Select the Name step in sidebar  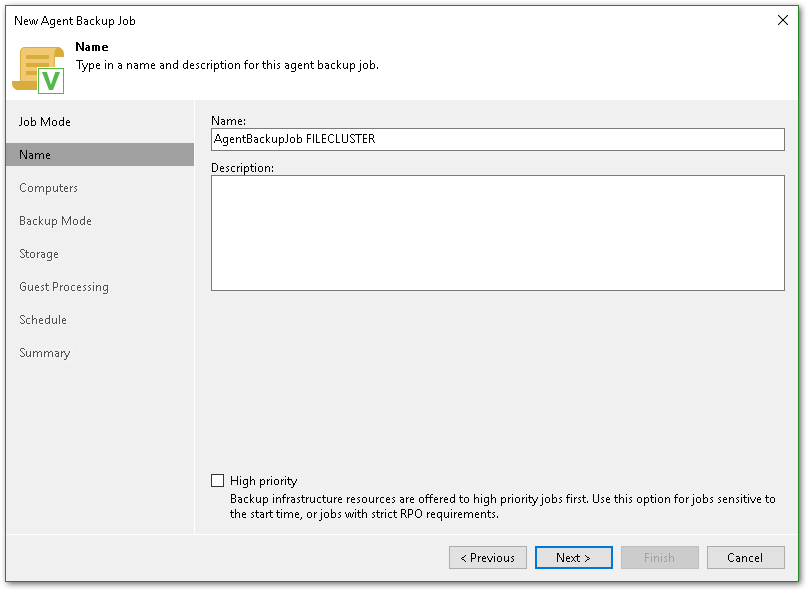click(x=35, y=155)
